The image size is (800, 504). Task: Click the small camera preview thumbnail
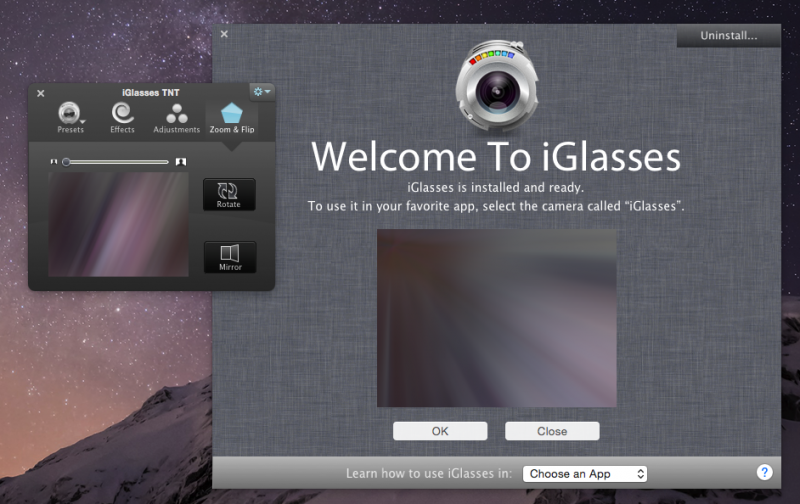[x=118, y=224]
